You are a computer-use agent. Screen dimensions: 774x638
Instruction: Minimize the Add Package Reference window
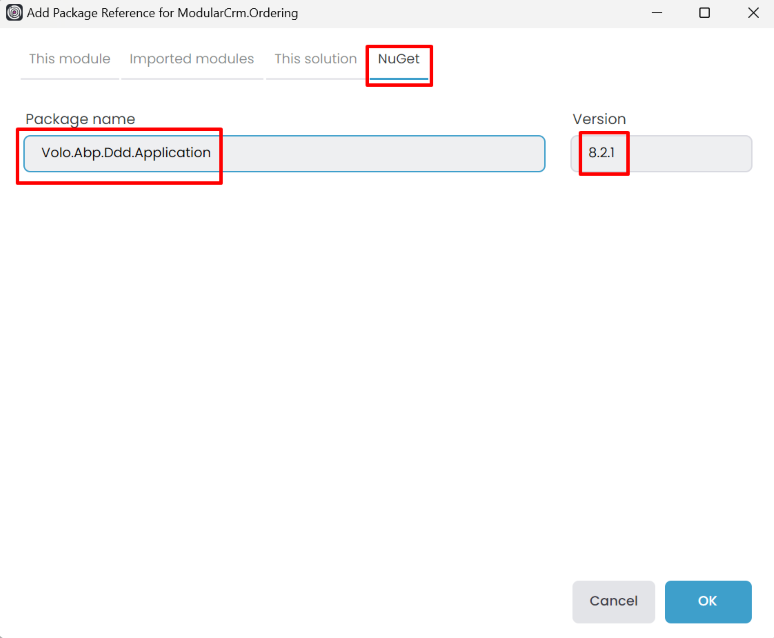pyautogui.click(x=657, y=13)
